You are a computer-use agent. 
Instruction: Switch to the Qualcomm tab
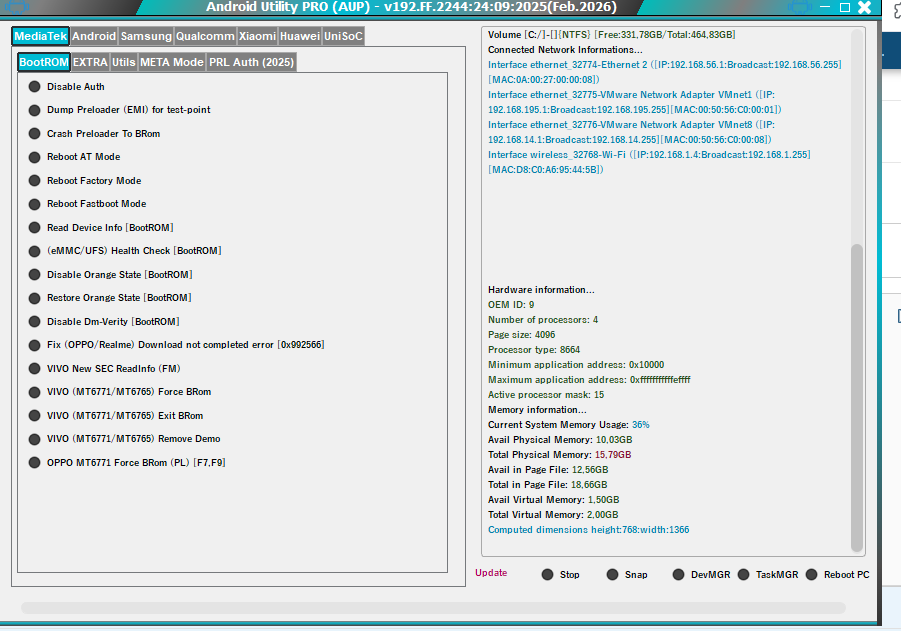(205, 36)
